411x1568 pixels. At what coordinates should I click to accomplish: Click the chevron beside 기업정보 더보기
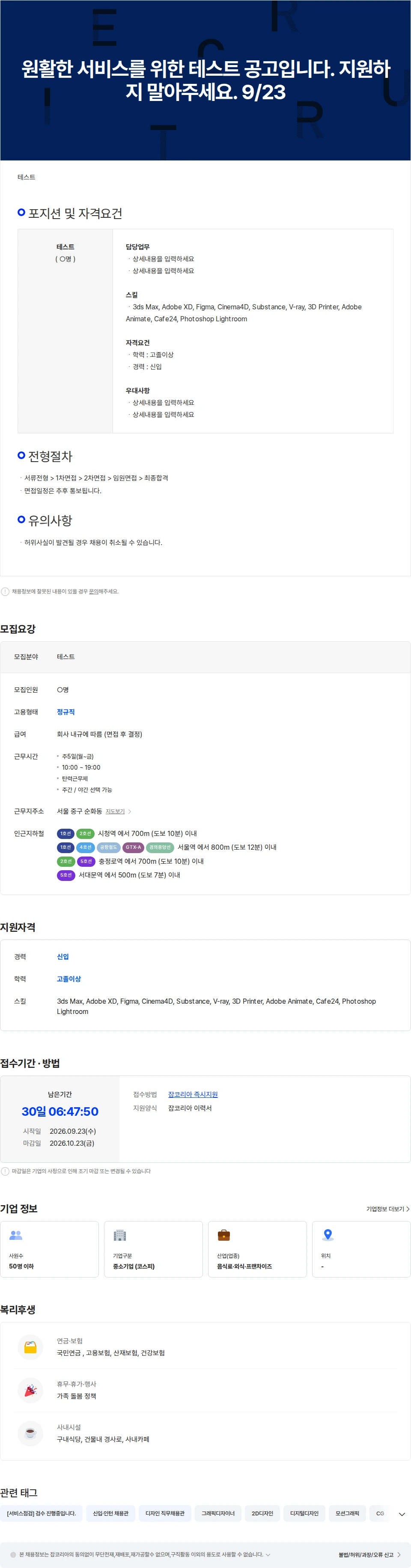pos(407,1209)
